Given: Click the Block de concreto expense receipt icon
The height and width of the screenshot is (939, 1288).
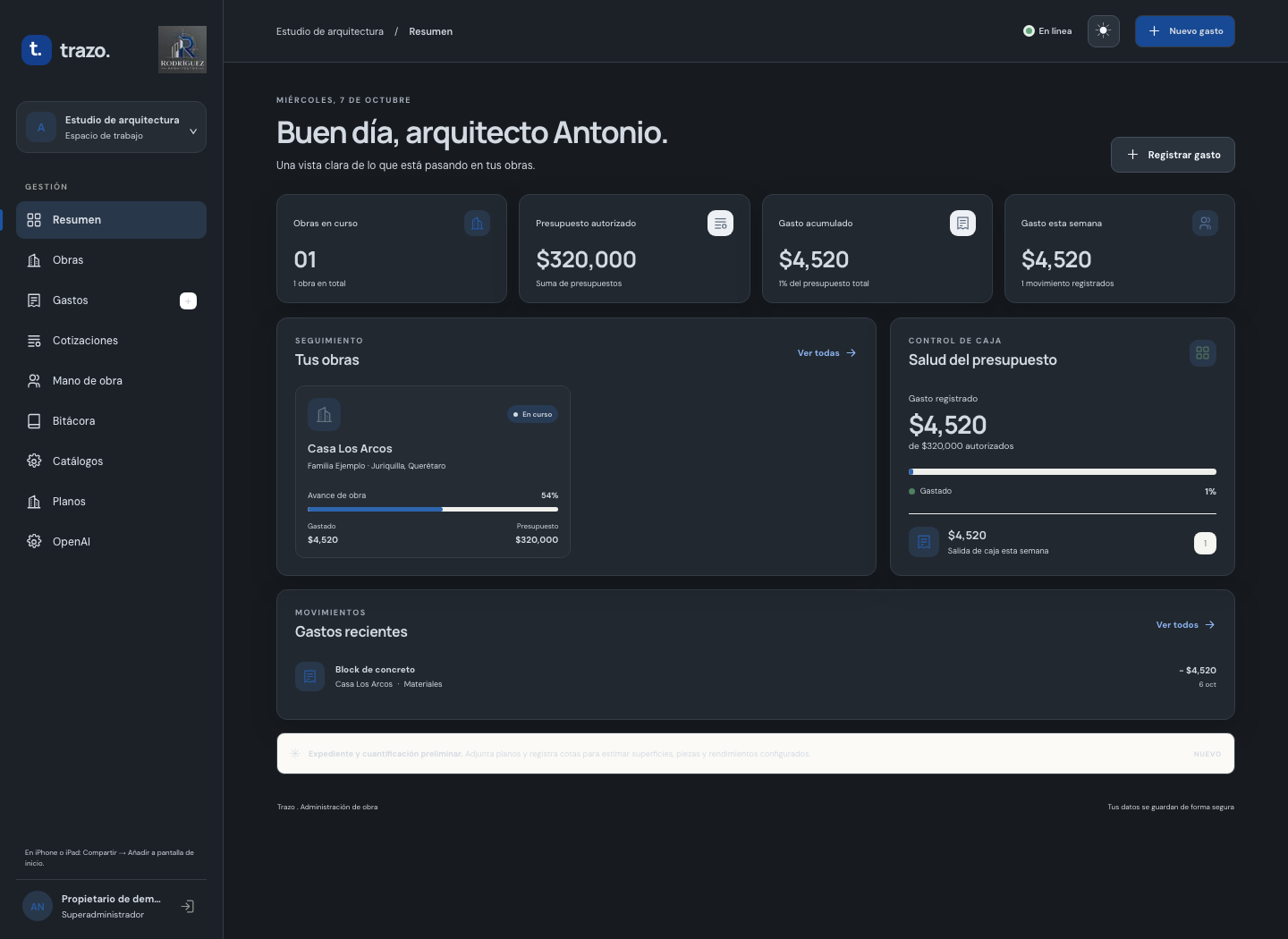Looking at the screenshot, I should (309, 677).
